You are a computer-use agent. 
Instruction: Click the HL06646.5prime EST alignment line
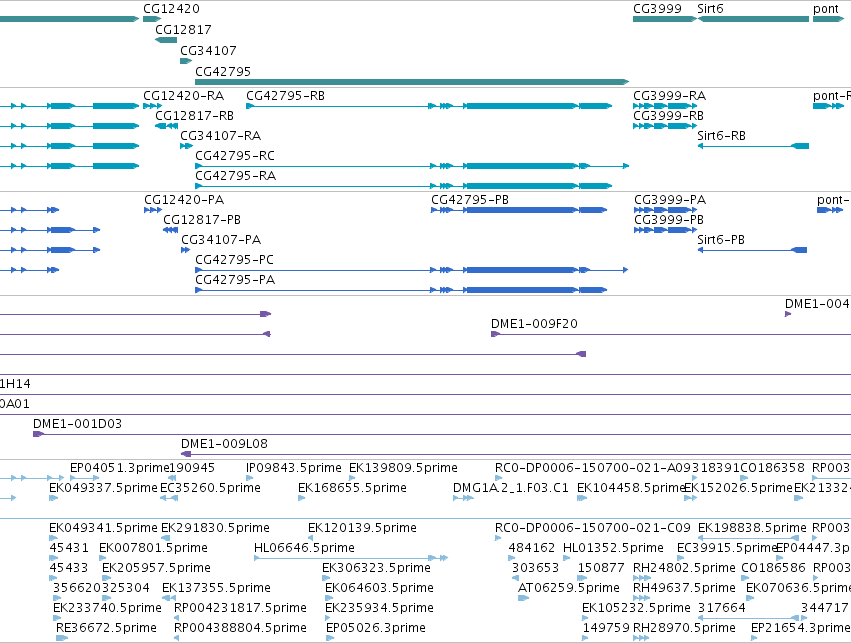tap(350, 558)
